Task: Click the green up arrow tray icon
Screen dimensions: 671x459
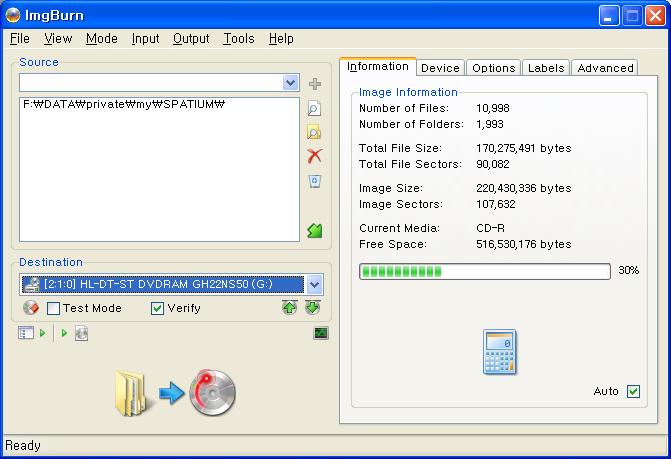Action: click(x=290, y=308)
